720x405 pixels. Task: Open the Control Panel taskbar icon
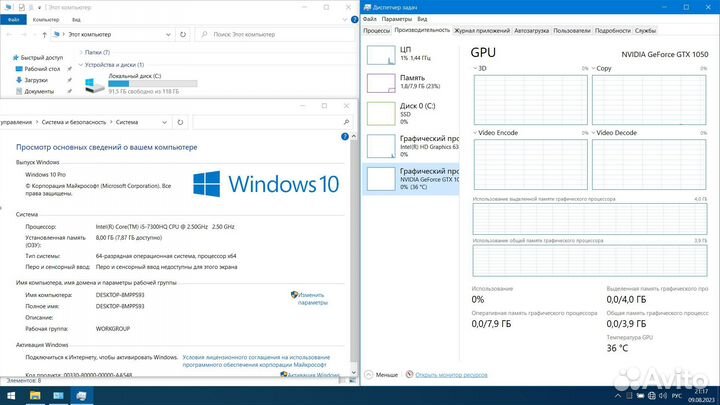(x=58, y=396)
